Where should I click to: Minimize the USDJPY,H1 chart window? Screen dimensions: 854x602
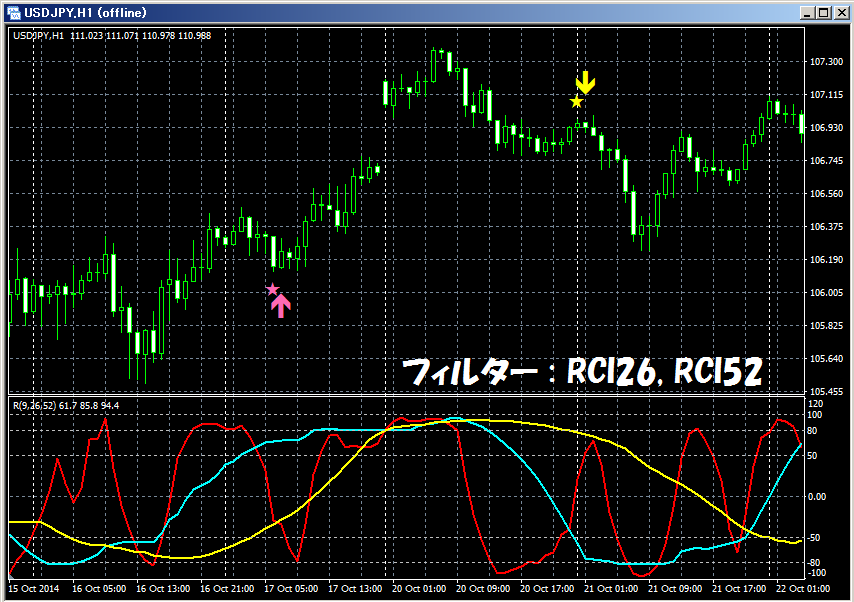coord(808,13)
